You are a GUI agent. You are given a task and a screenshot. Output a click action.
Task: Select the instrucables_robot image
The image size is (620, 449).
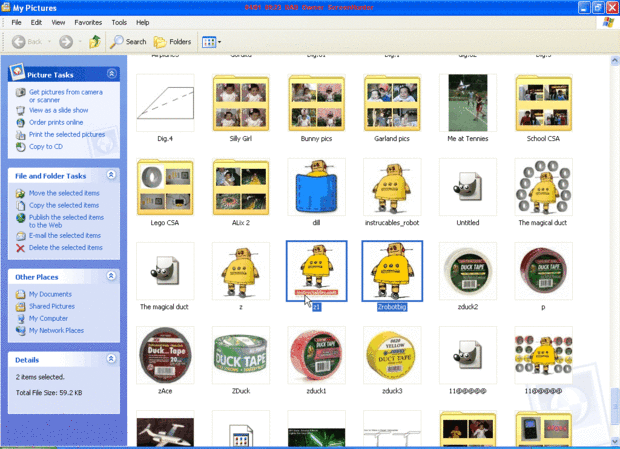[x=392, y=187]
